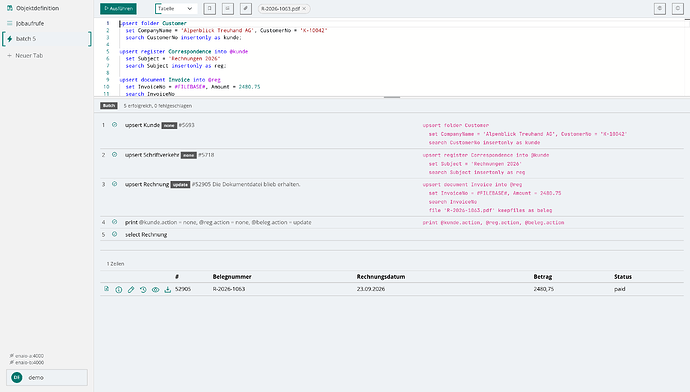This screenshot has height=392, width=690.
Task: Click object id #5693 in result row 1
Action: [x=186, y=125]
